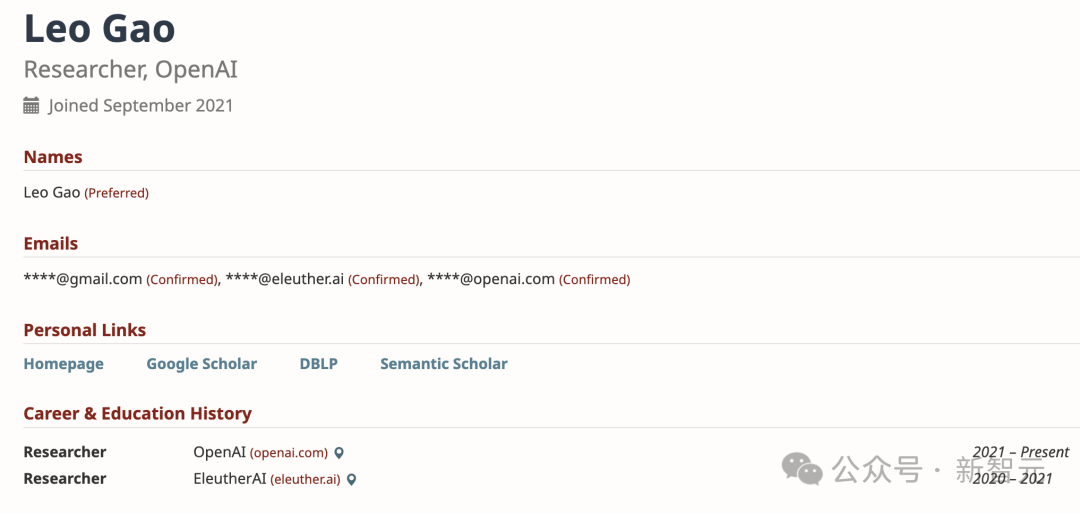
Task: Click the location pin next to EleutherAI
Action: [352, 480]
